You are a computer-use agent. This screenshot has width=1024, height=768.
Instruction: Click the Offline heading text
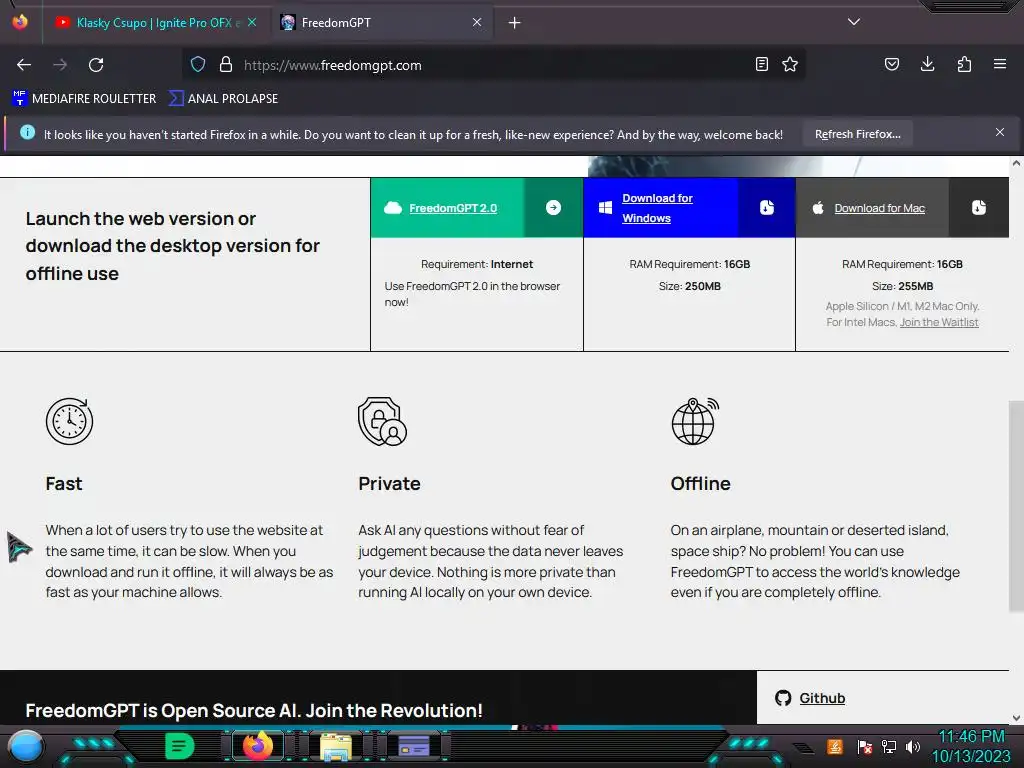point(701,484)
